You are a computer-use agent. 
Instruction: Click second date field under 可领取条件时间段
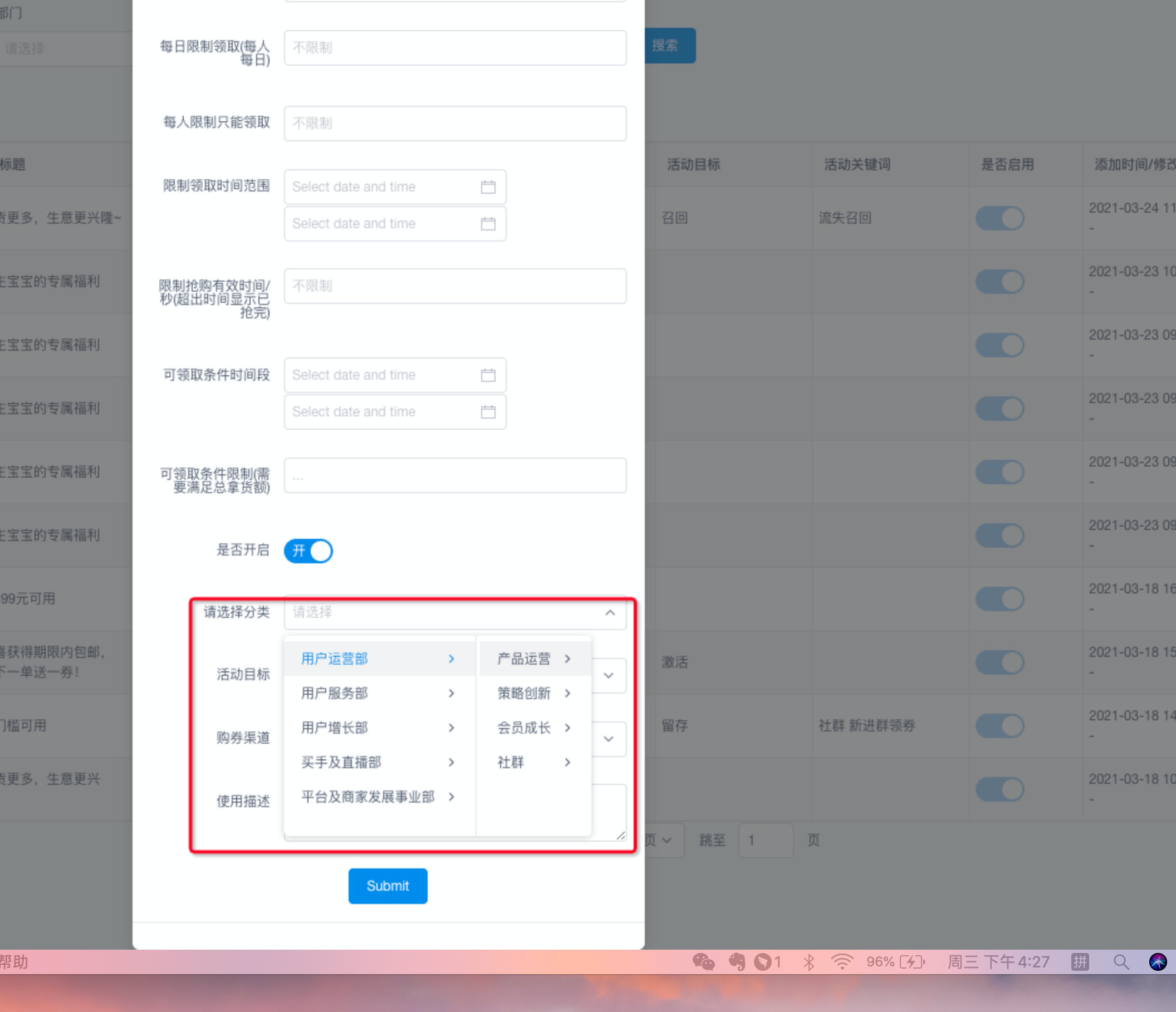395,412
